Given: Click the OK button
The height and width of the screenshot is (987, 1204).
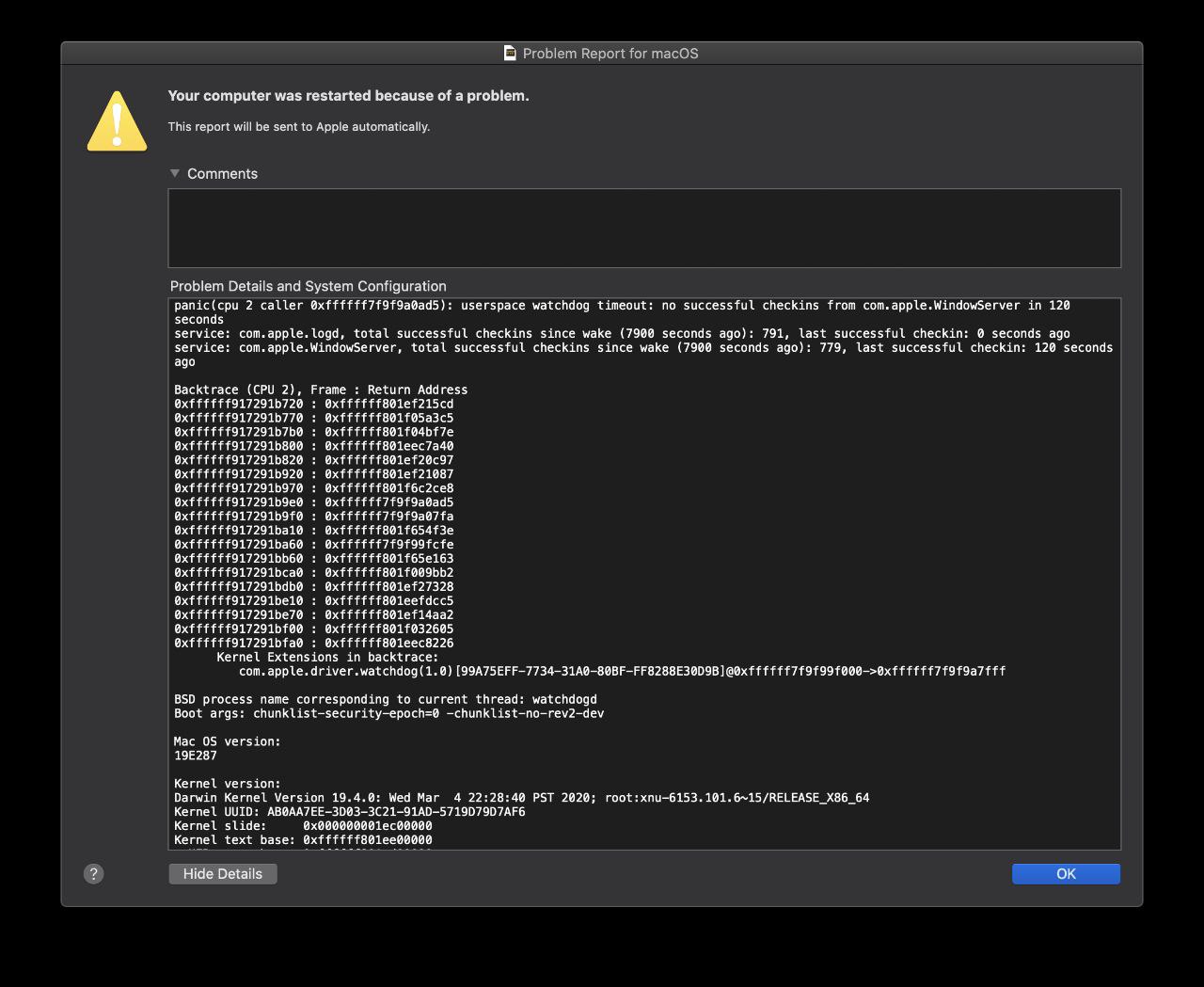Looking at the screenshot, I should coord(1066,874).
